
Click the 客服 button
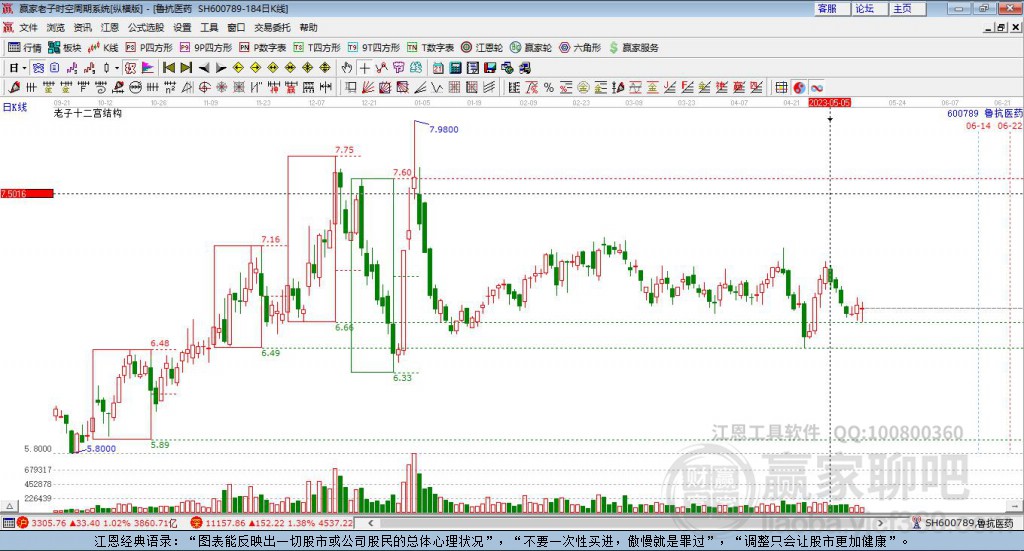click(831, 8)
